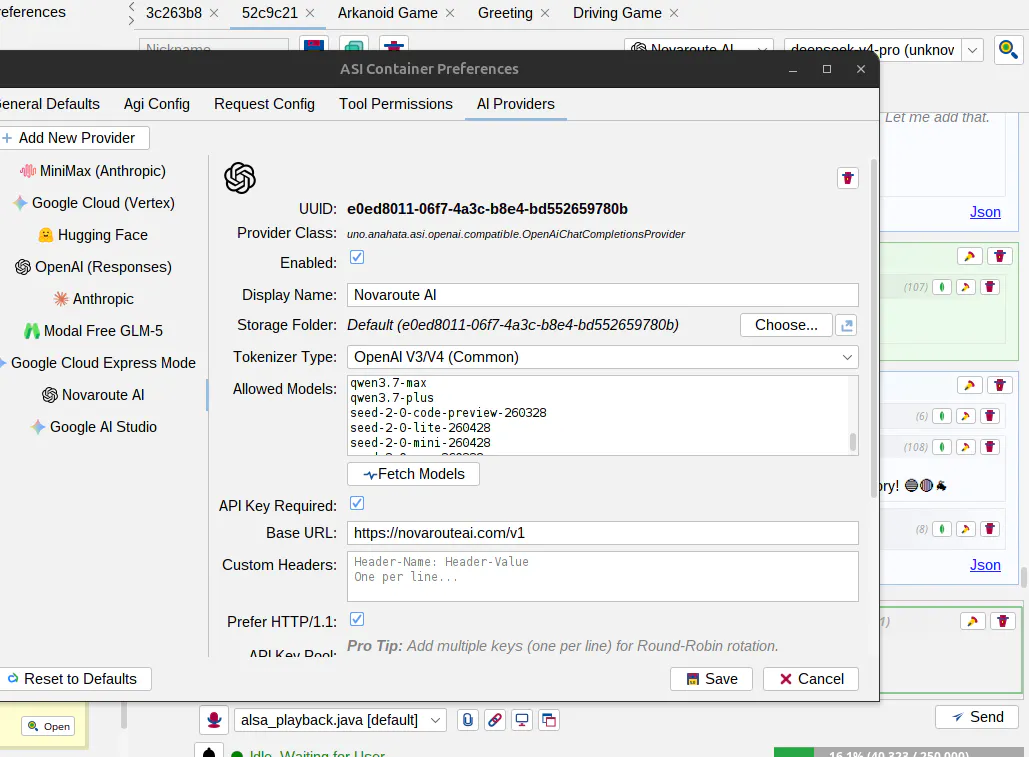Image resolution: width=1029 pixels, height=757 pixels.
Task: Toggle the Prefer HTTP/1.1 checkbox
Action: pyautogui.click(x=357, y=619)
